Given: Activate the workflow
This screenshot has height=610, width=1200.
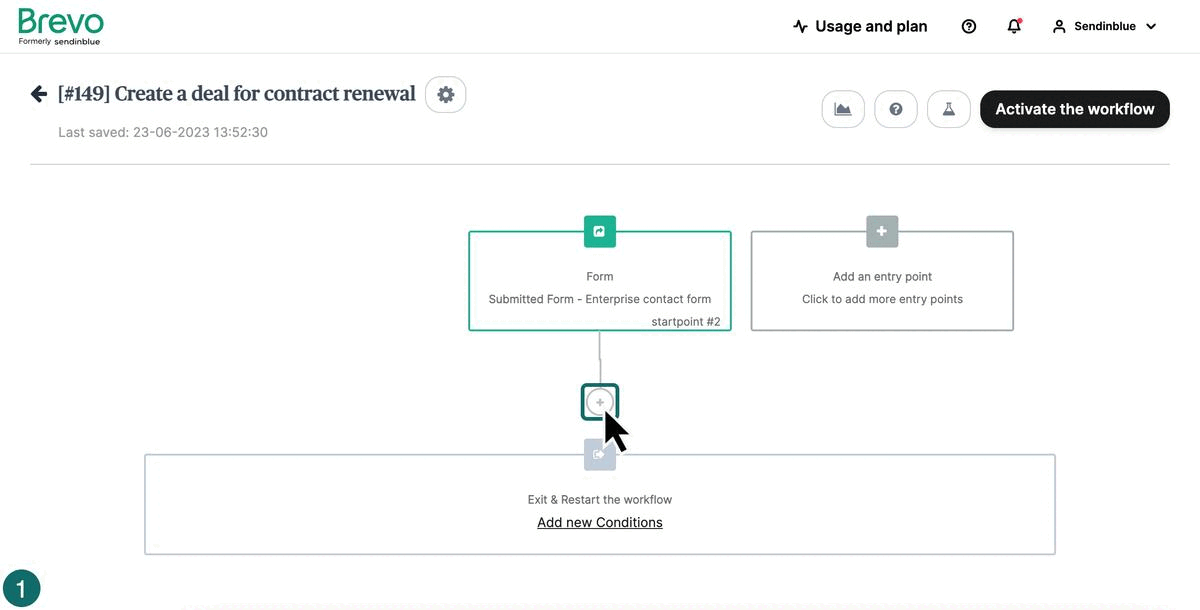Looking at the screenshot, I should (x=1074, y=108).
